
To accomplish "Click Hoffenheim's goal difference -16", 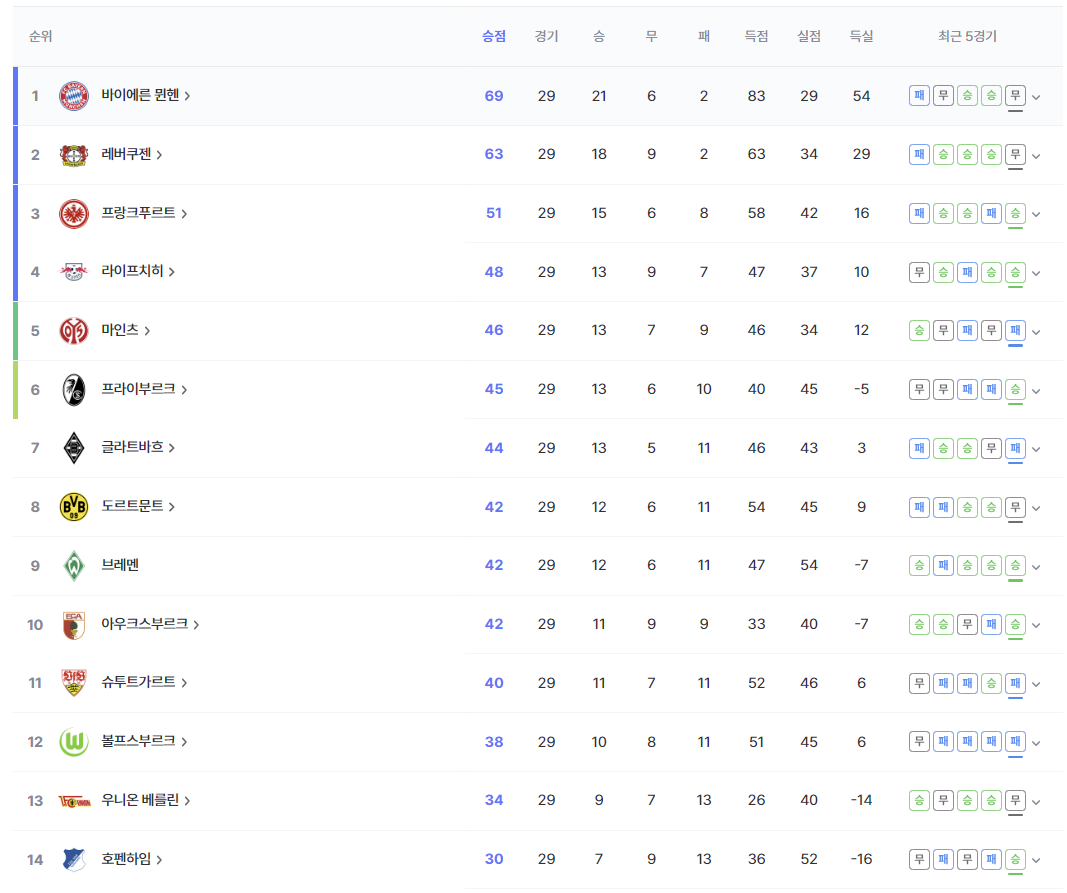I will 861,859.
